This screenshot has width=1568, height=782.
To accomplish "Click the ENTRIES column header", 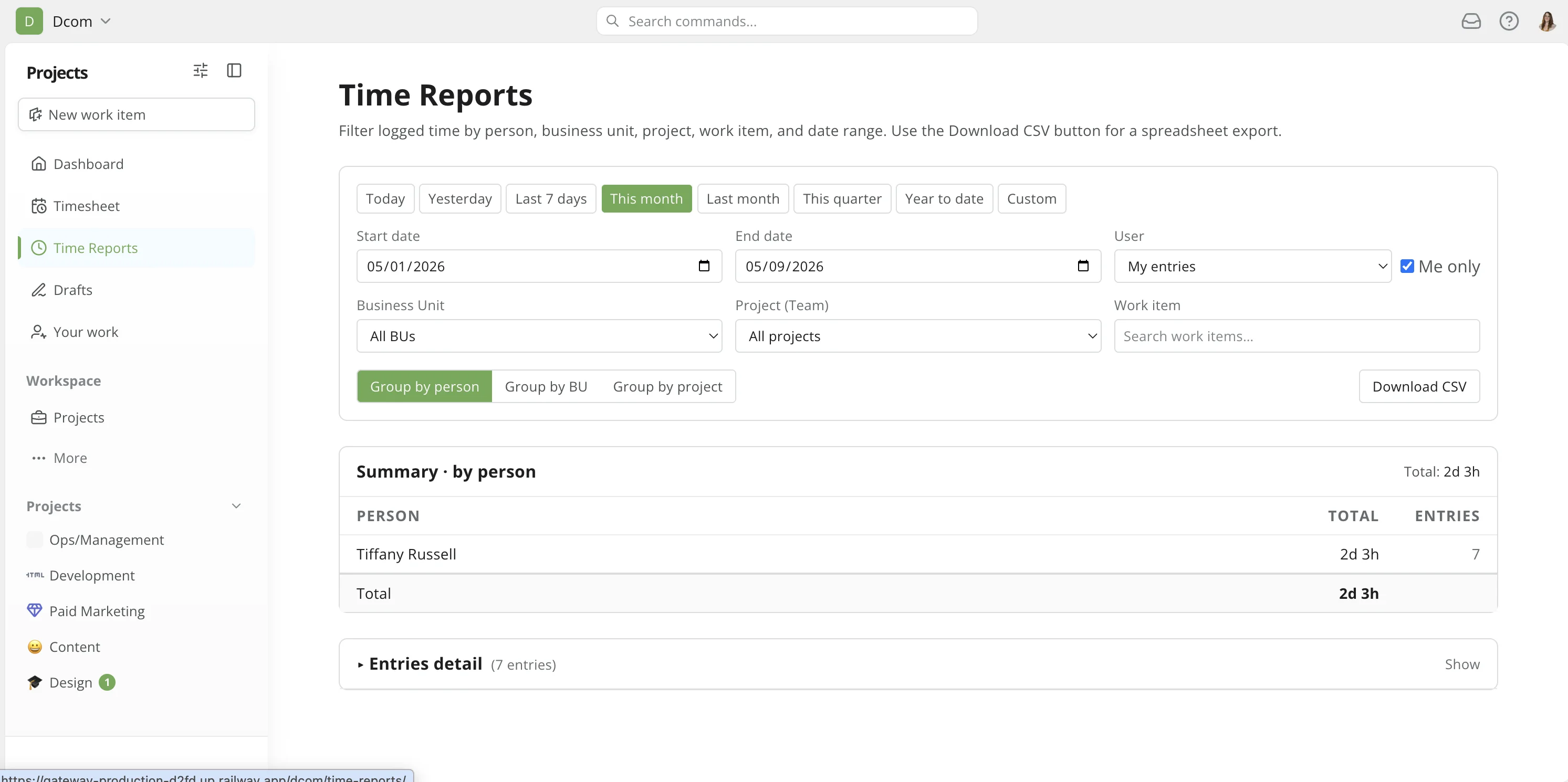I will tap(1447, 516).
